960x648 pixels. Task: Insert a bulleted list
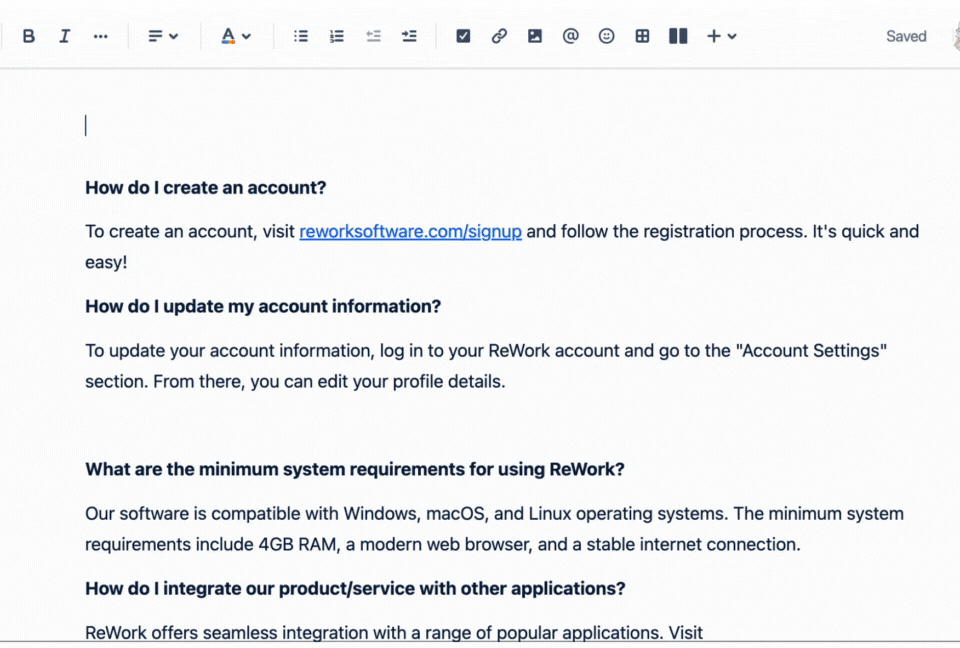pos(300,35)
